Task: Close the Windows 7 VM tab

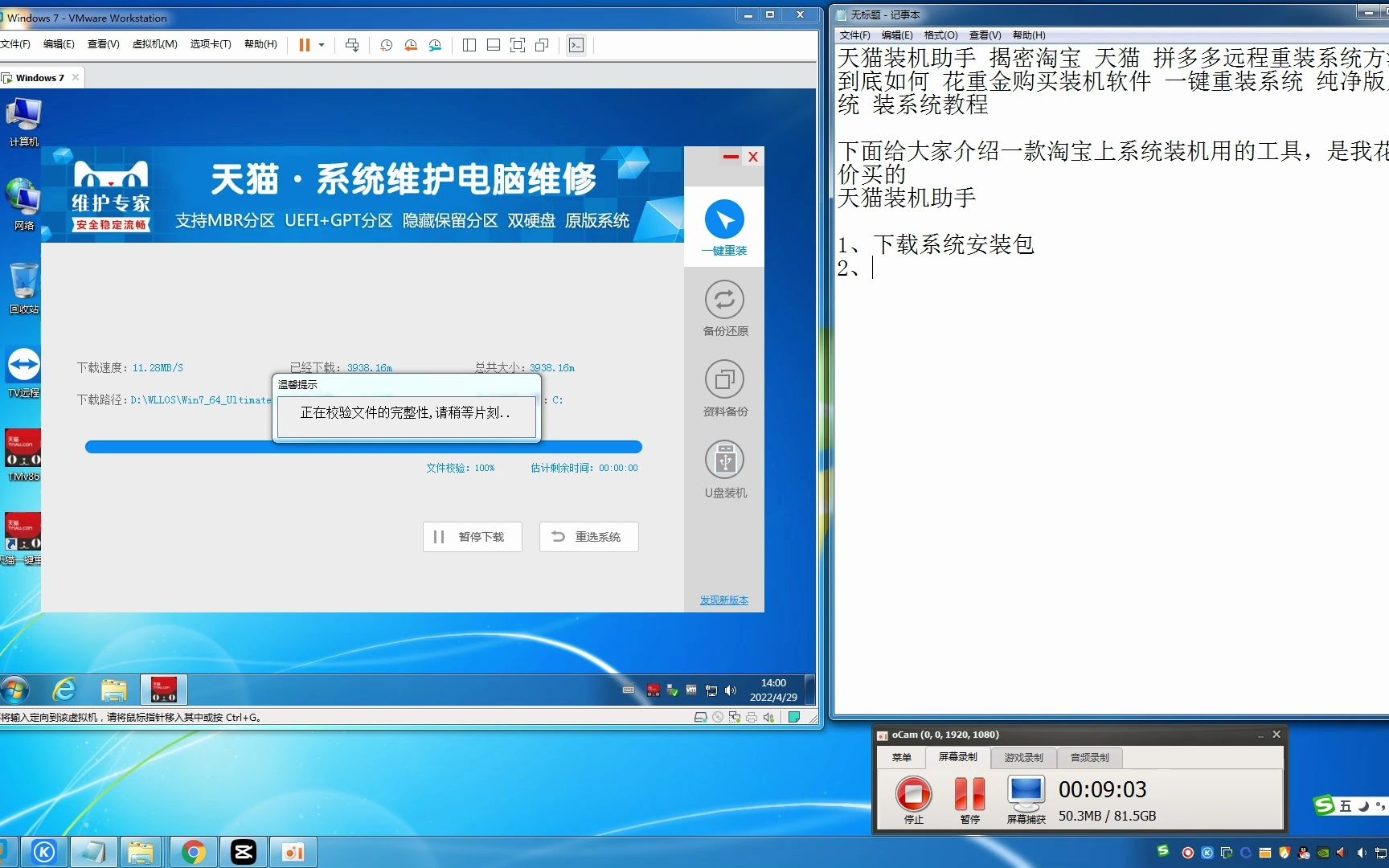Action: [x=76, y=78]
